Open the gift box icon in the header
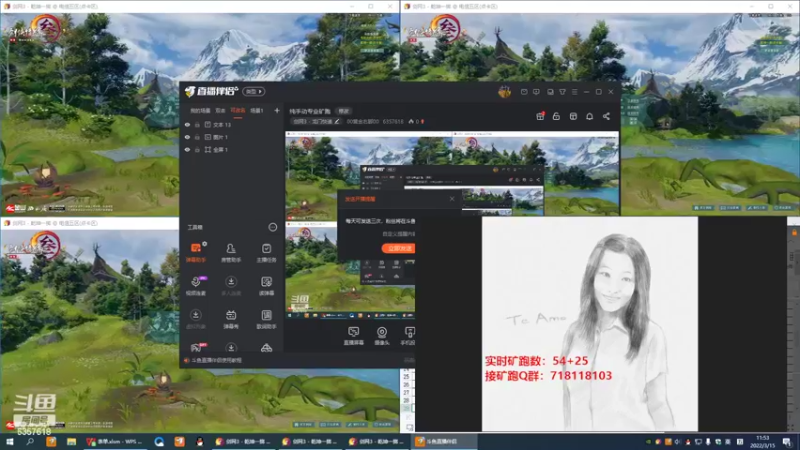Screen dimensions: 800x450 coord(540,116)
